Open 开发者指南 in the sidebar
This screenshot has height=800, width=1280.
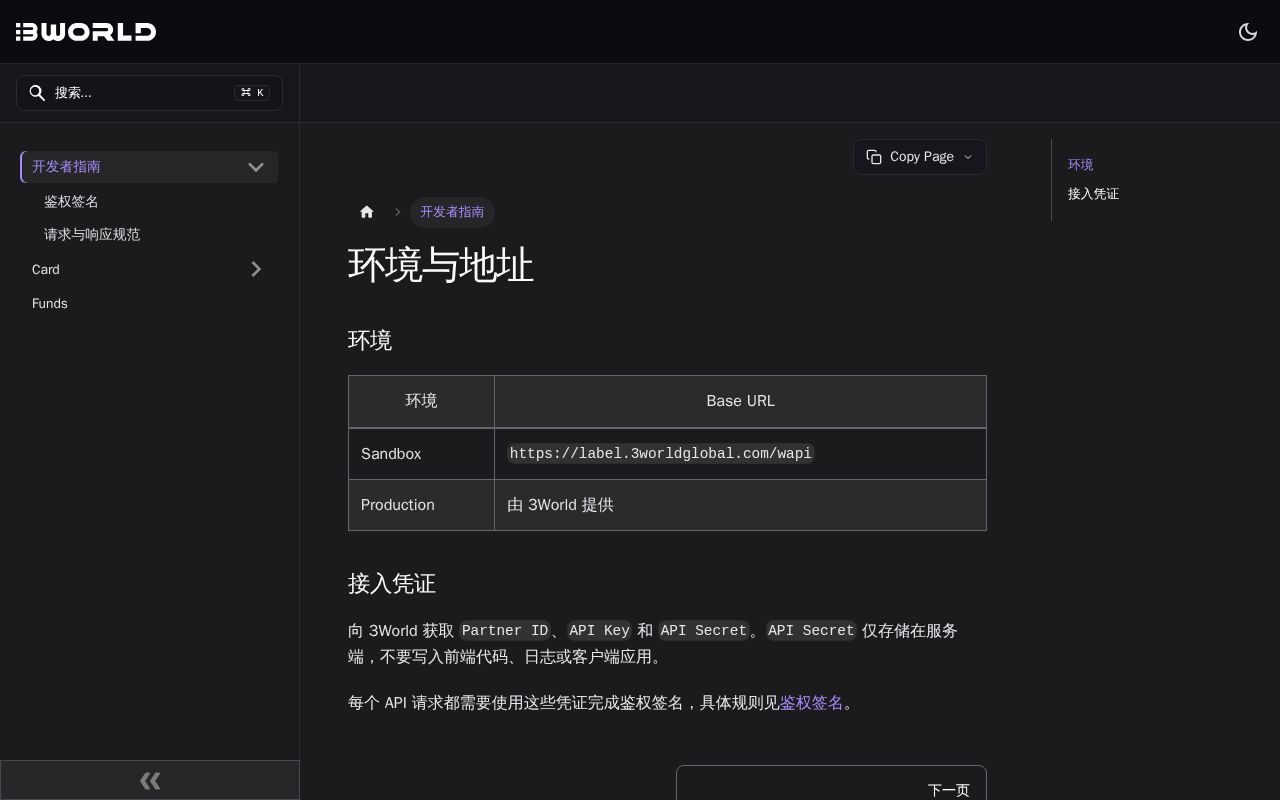[x=66, y=167]
